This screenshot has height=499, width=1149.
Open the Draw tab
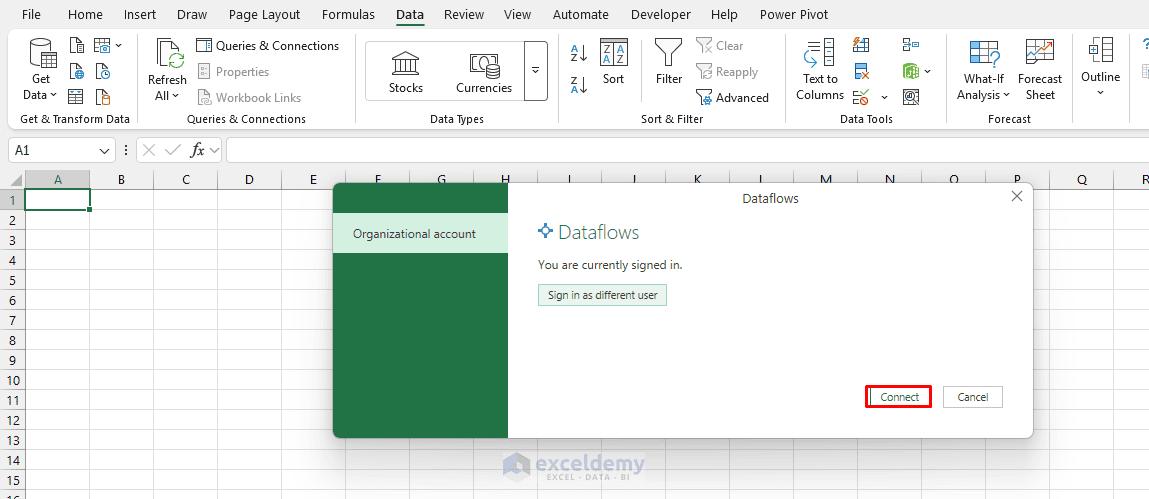click(x=192, y=15)
